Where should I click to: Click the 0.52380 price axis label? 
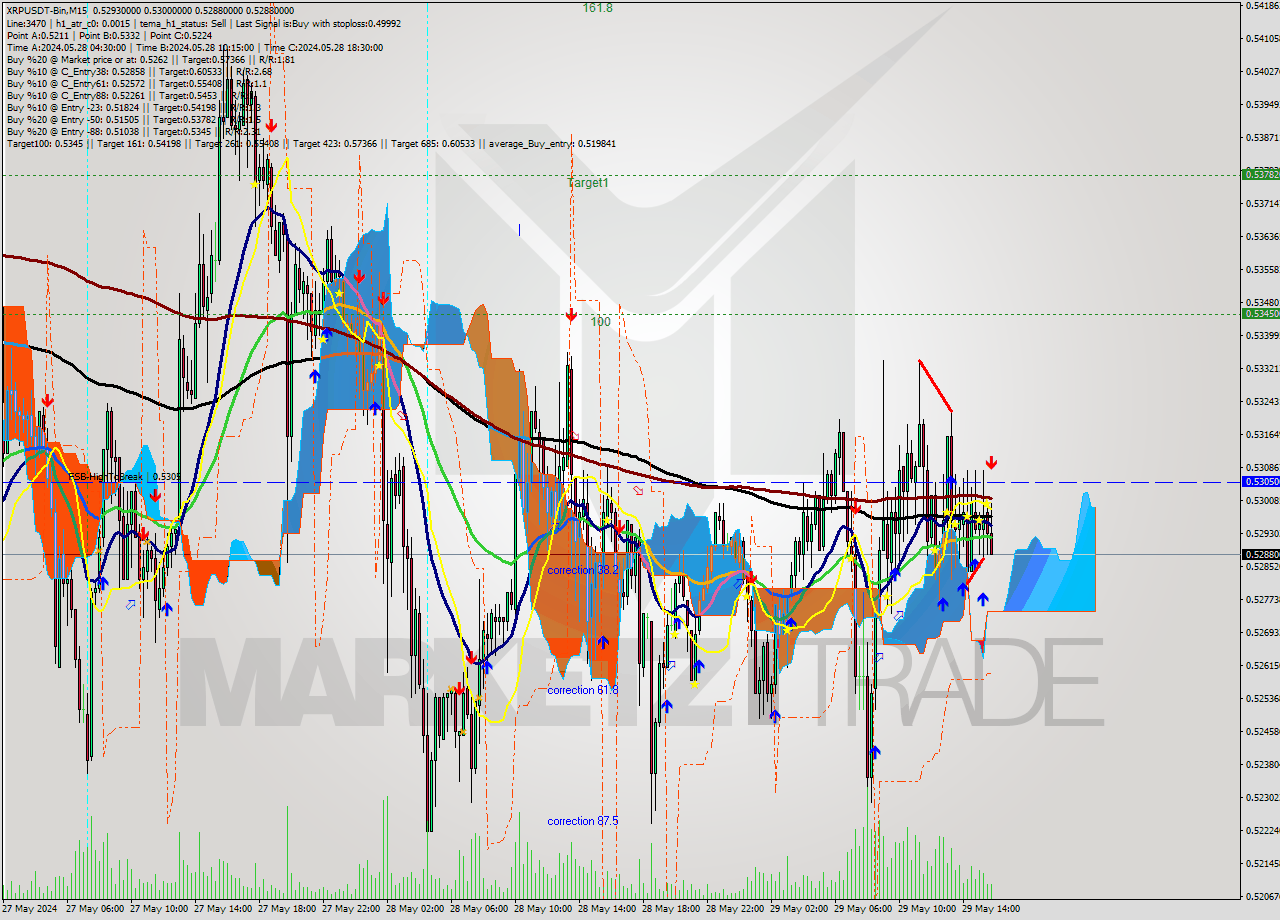pos(1263,764)
